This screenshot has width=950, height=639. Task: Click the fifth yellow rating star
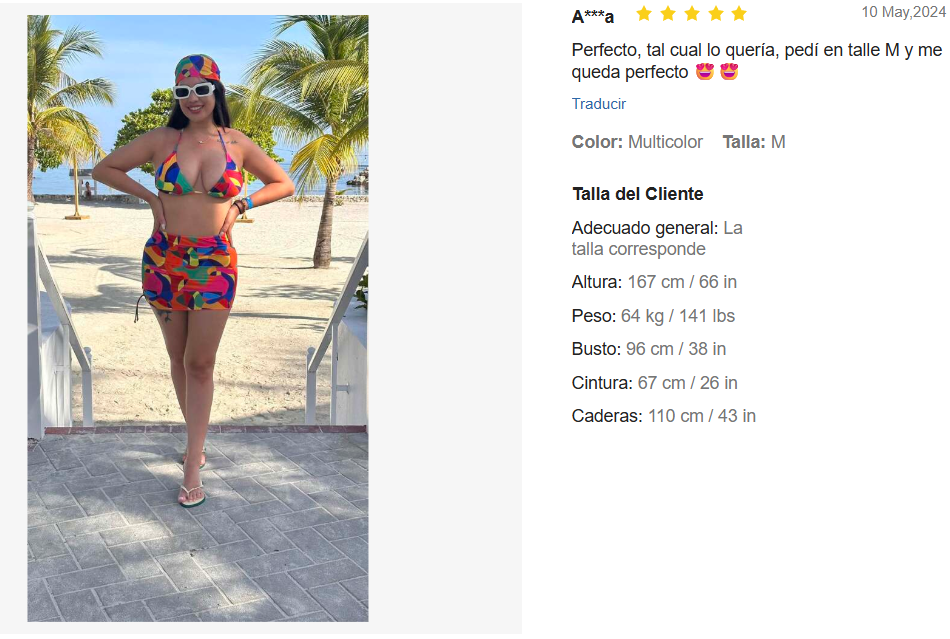click(739, 13)
